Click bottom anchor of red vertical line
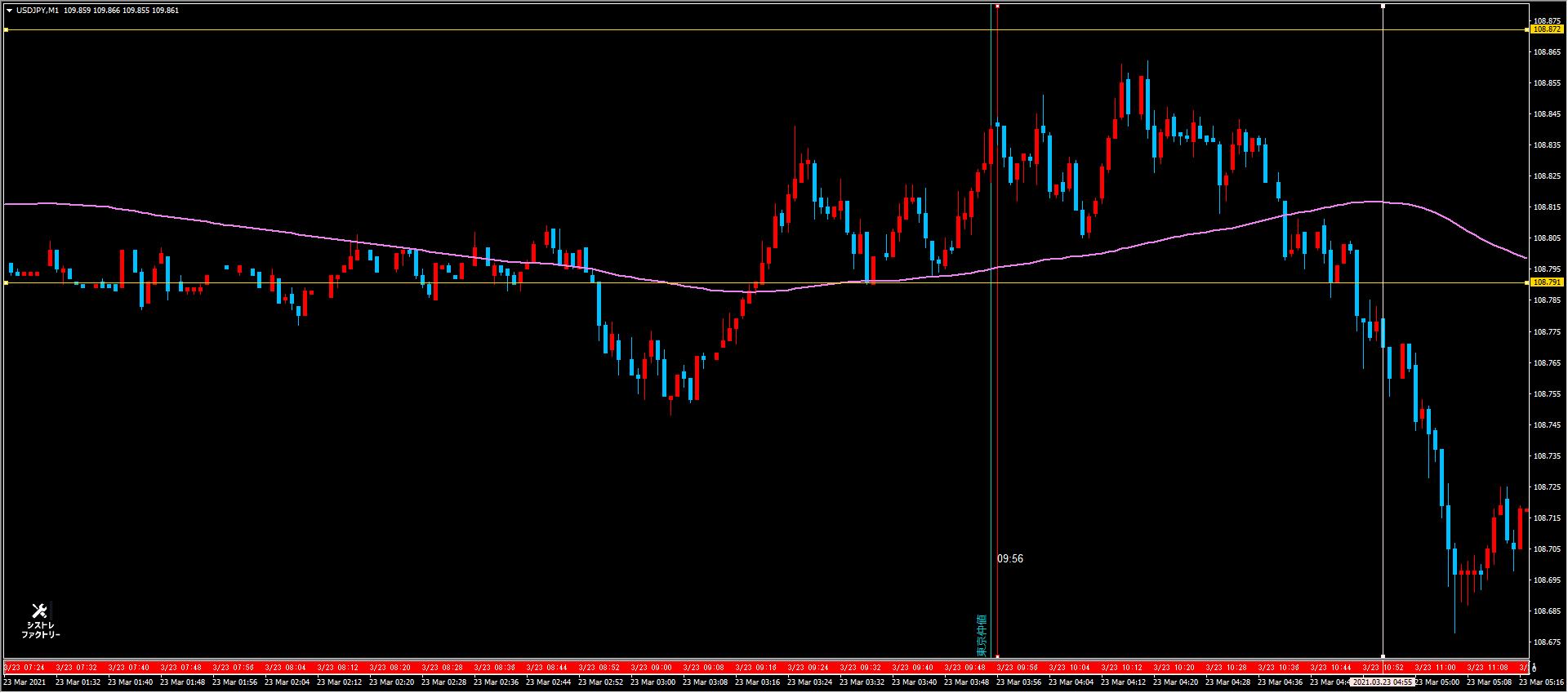Image resolution: width=1568 pixels, height=693 pixels. point(997,656)
